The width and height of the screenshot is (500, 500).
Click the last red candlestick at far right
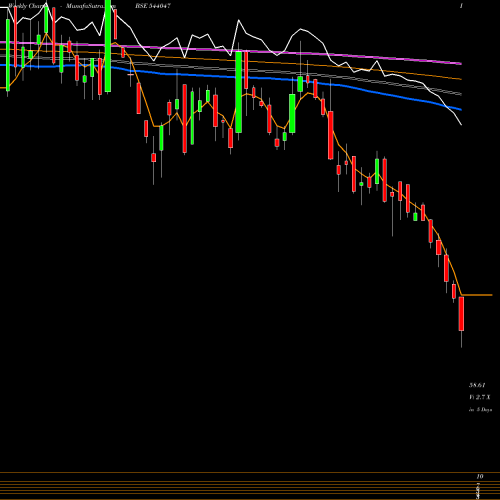[x=461, y=314]
